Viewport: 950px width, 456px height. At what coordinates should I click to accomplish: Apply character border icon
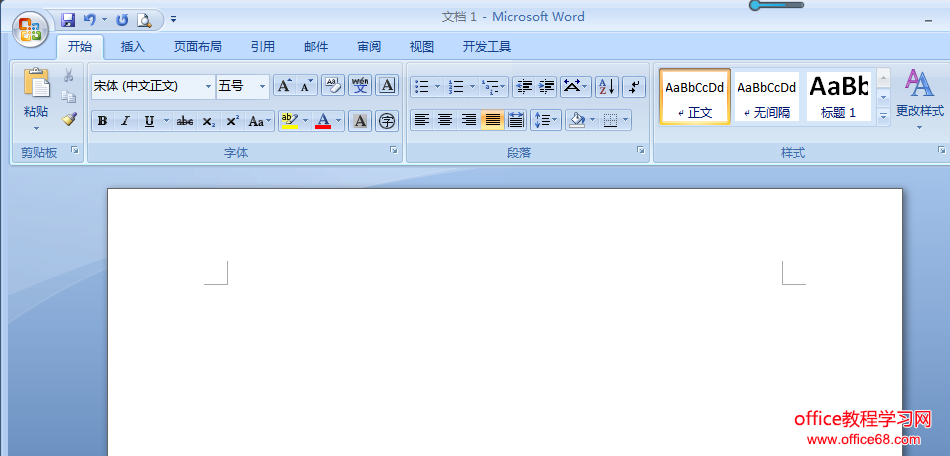pos(387,85)
